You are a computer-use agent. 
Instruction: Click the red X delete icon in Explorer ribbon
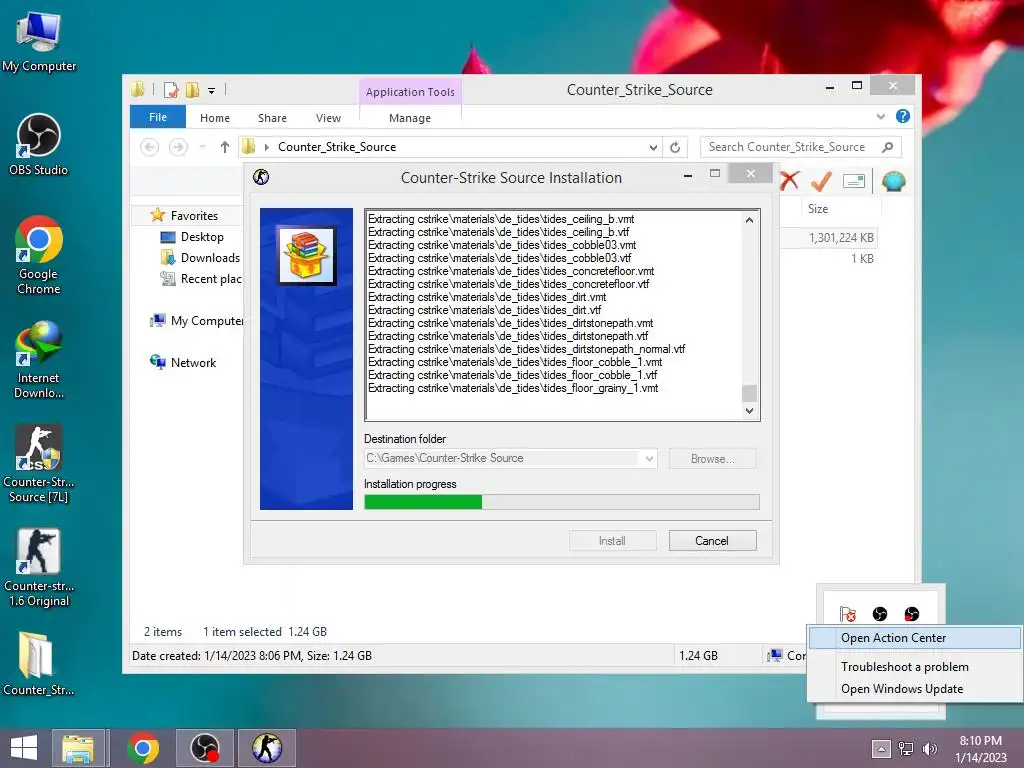click(790, 181)
